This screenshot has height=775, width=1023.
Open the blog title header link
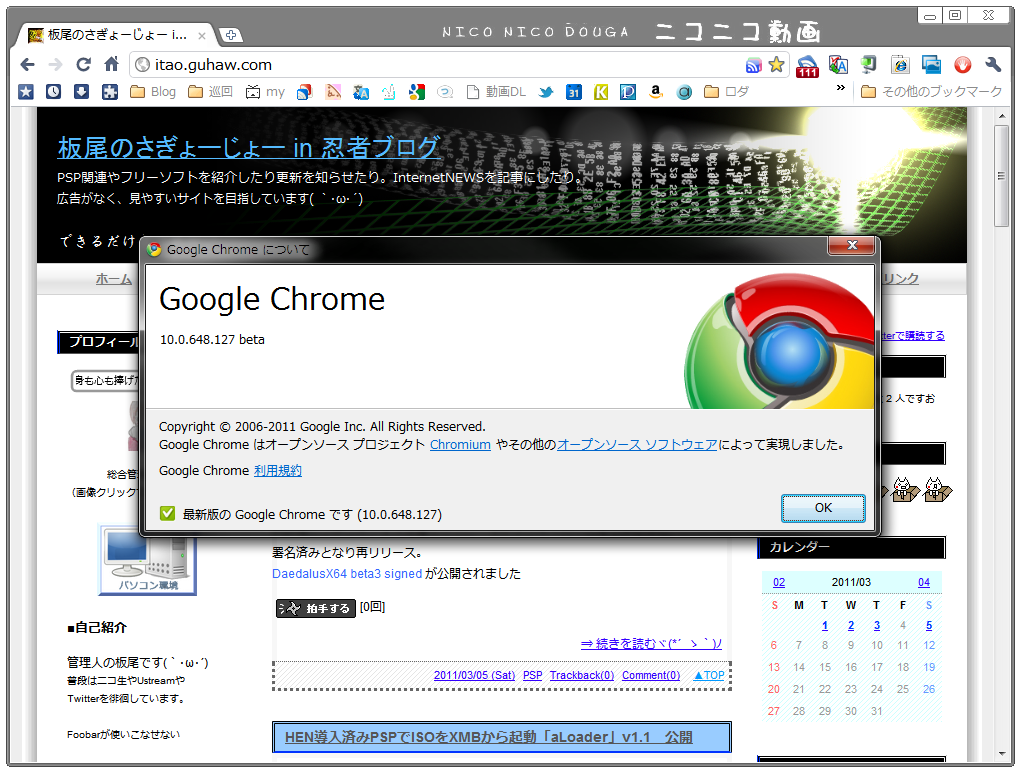249,148
